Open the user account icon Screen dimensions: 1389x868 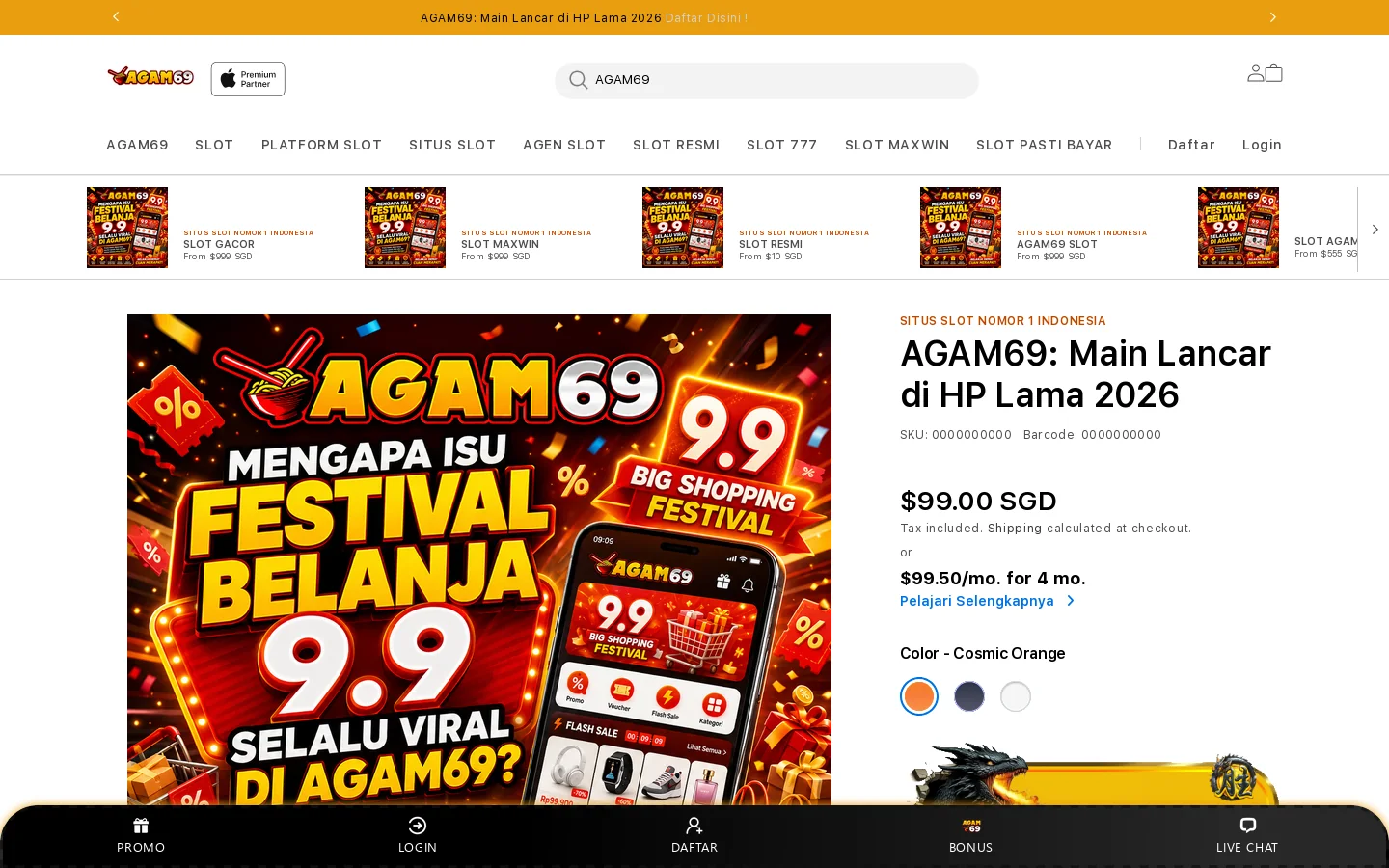coord(1255,72)
